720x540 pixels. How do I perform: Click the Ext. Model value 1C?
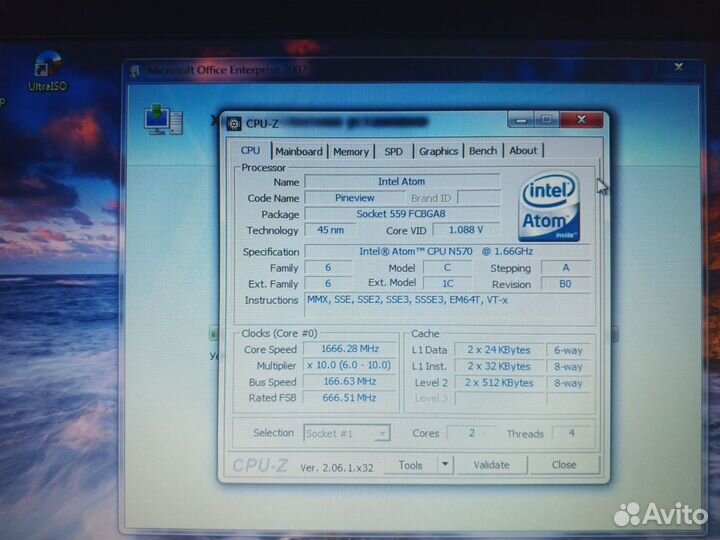(x=448, y=284)
